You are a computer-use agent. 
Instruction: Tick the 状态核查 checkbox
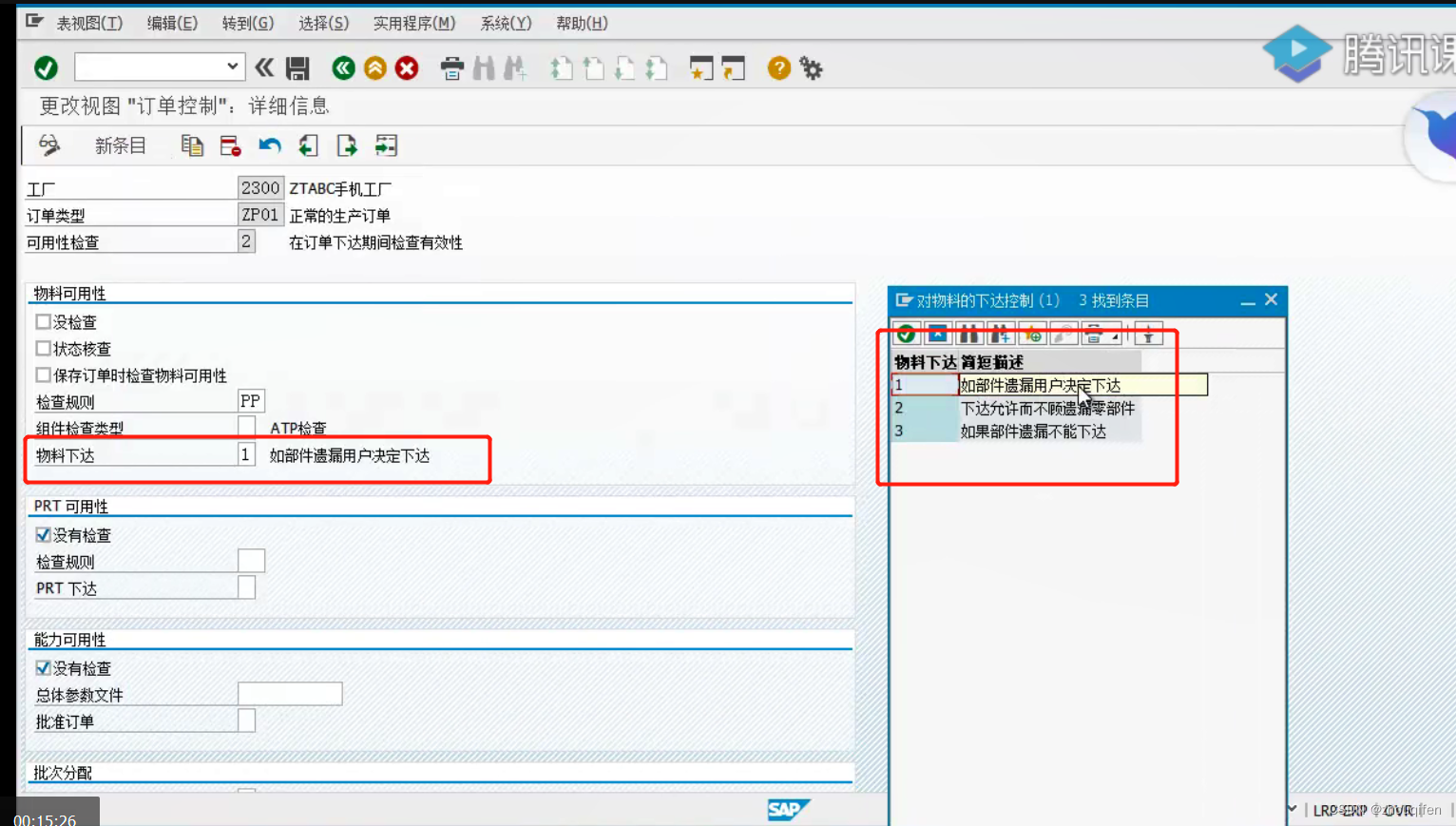(43, 349)
